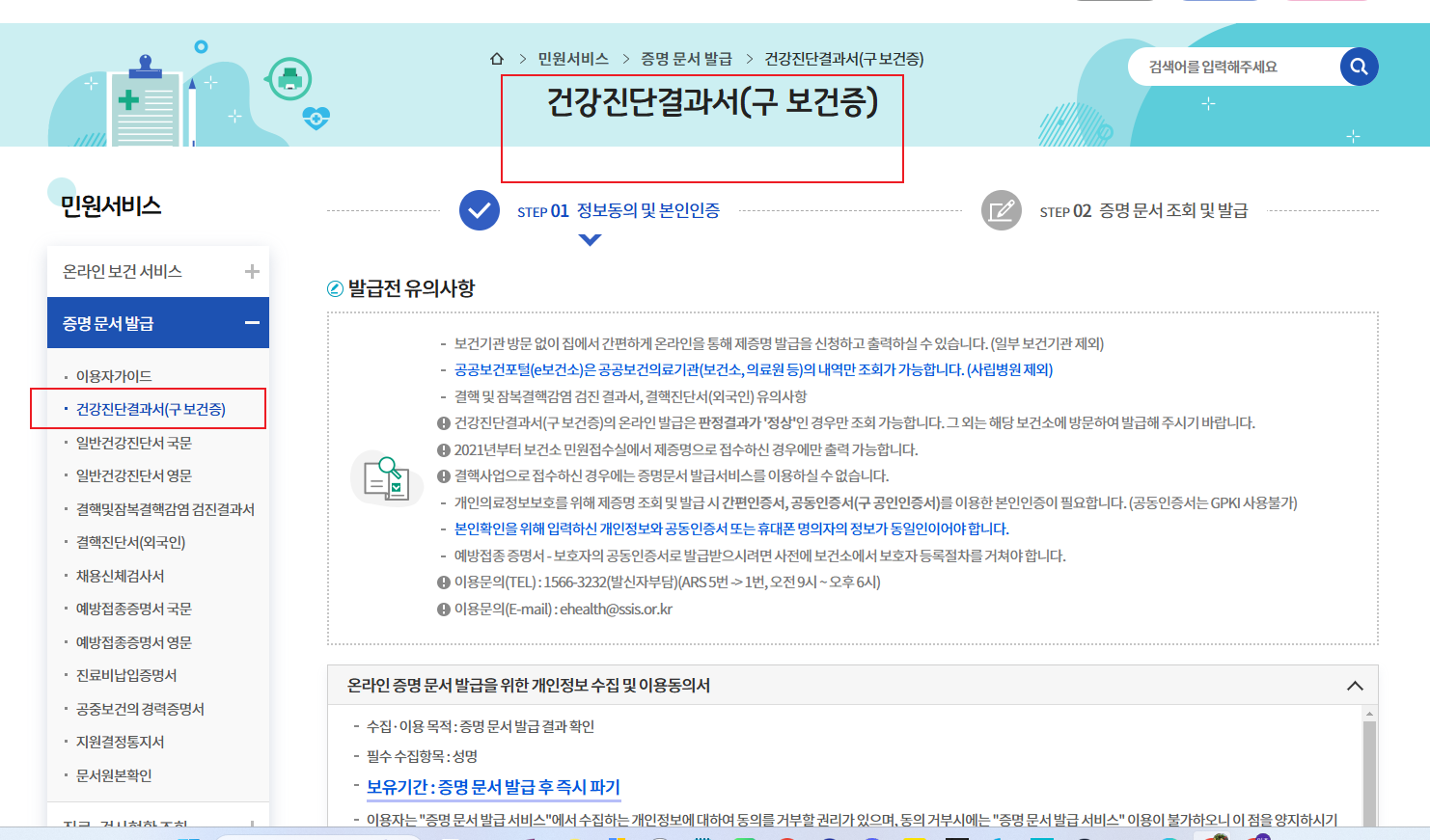Click the blue search magnifier icon
Viewport: 1430px width, 840px height.
coord(1359,67)
